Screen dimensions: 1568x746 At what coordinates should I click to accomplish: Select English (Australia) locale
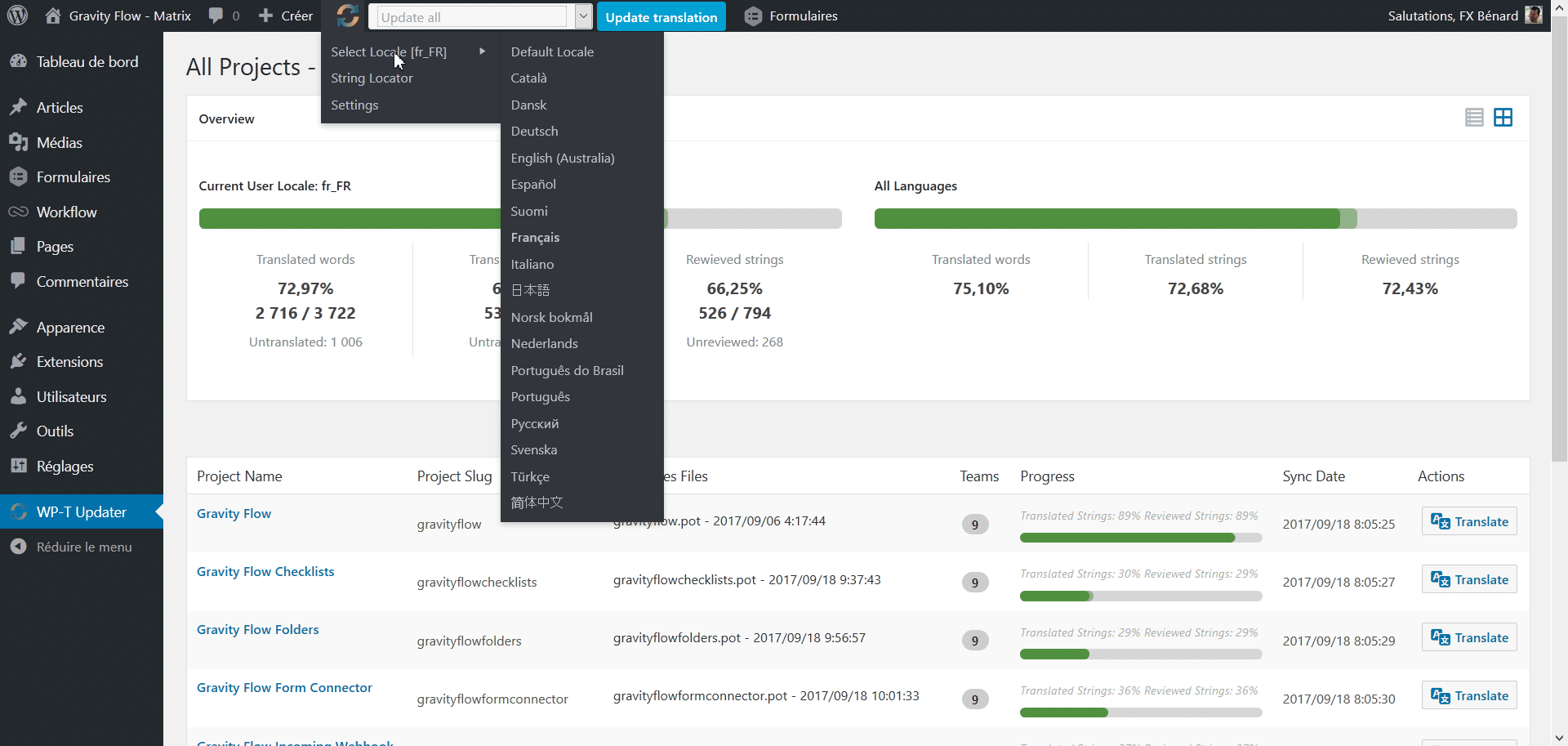coord(563,158)
